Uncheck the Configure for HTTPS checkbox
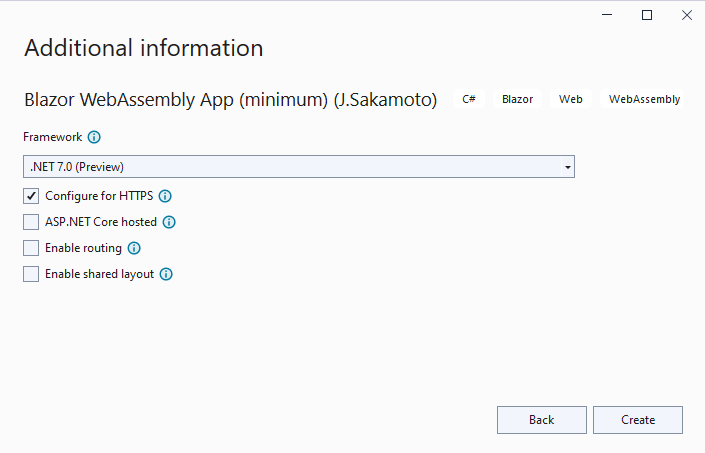705x453 pixels. pyautogui.click(x=31, y=196)
